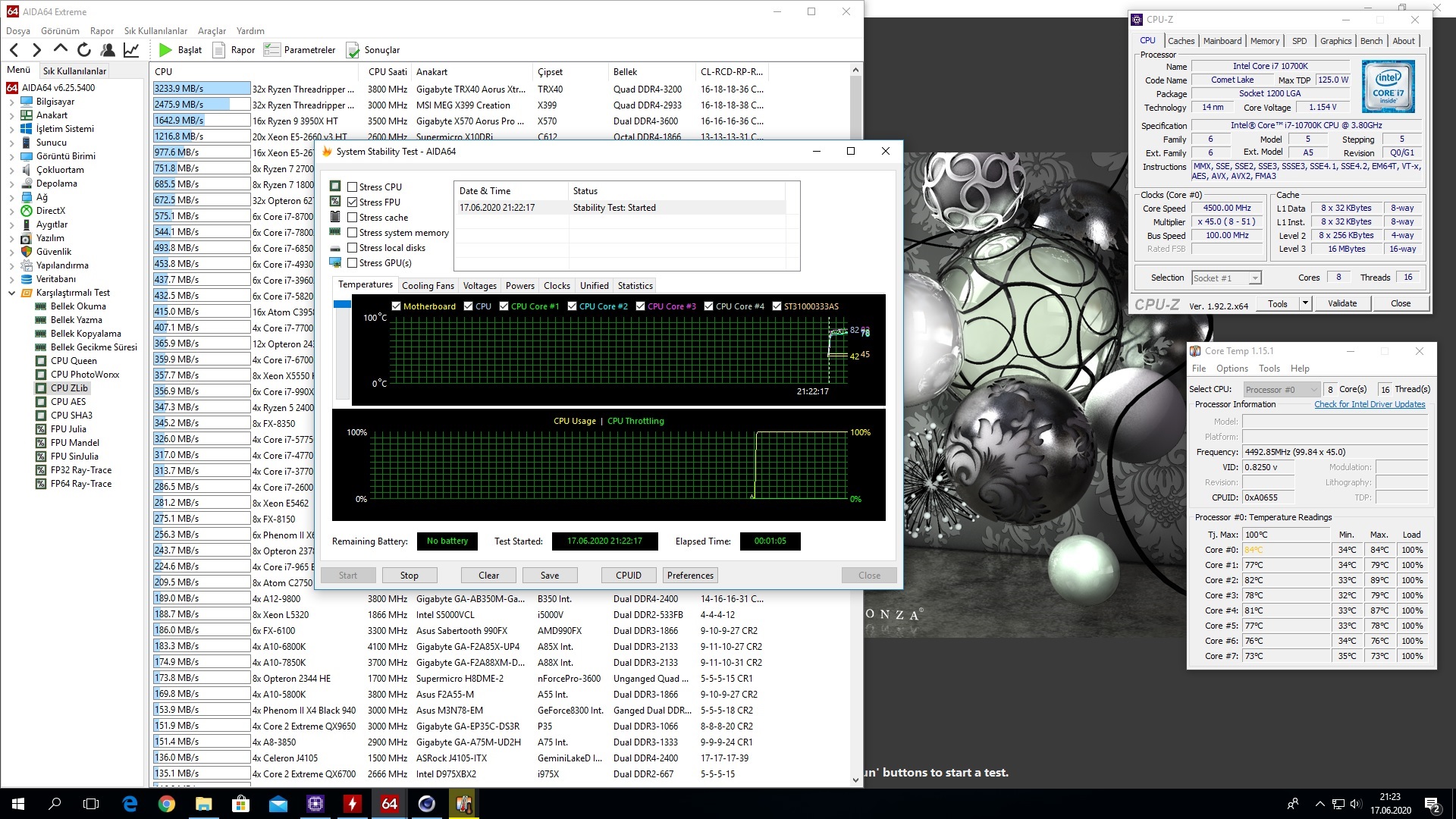The width and height of the screenshot is (1456, 819).
Task: Toggle ST31000333AS graph checkbox
Action: pos(777,306)
